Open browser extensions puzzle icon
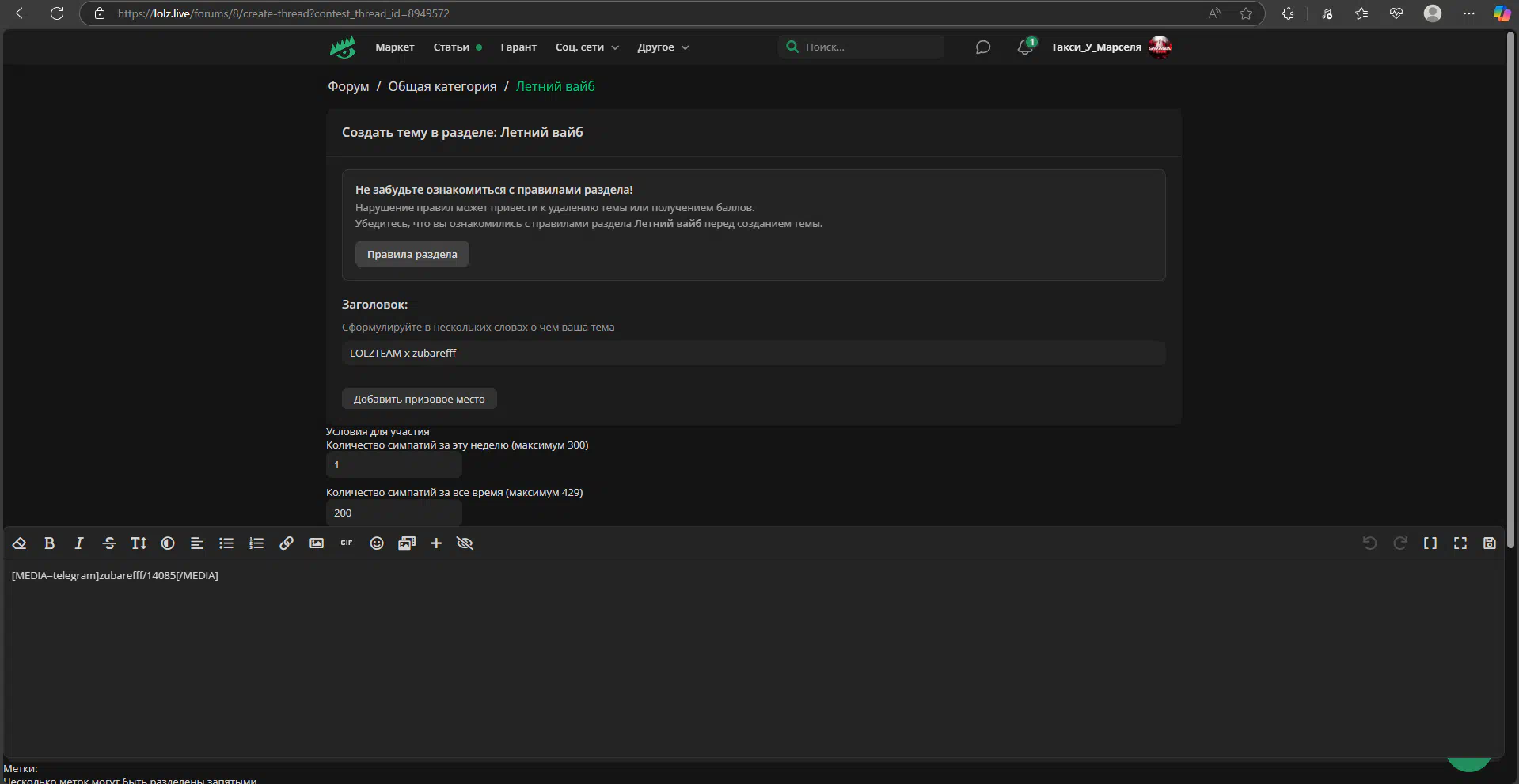 [1288, 13]
